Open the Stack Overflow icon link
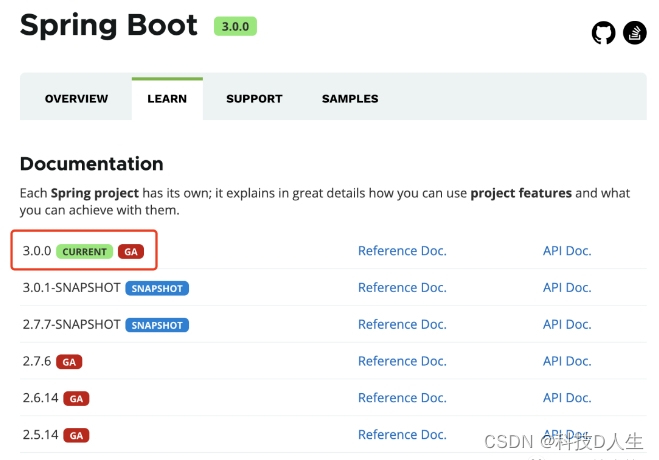The image size is (659, 460). tap(635, 33)
